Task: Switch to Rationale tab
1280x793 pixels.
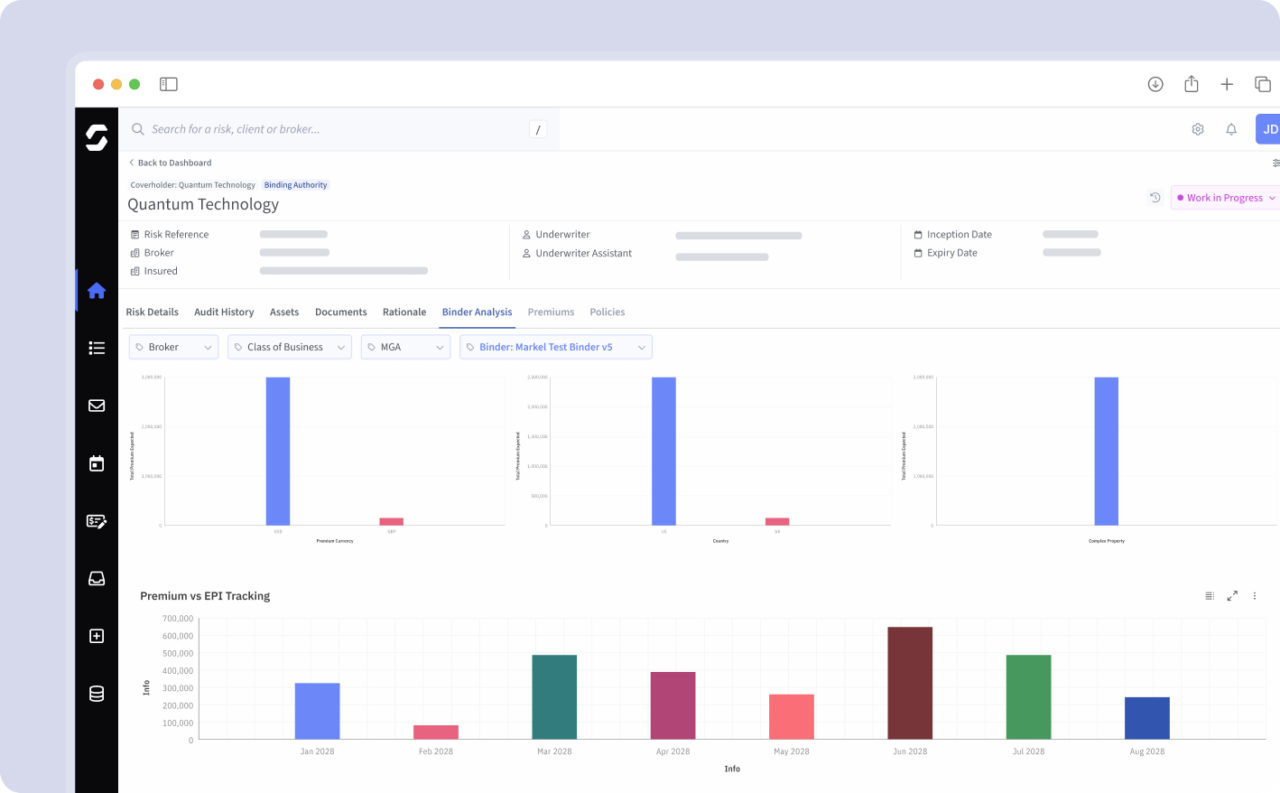Action: pos(404,312)
